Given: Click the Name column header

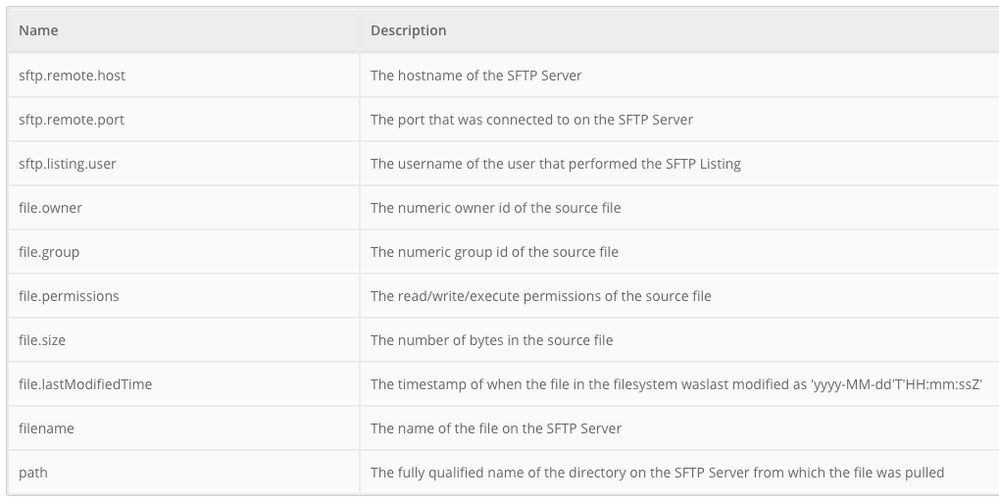Looking at the screenshot, I should click(39, 31).
